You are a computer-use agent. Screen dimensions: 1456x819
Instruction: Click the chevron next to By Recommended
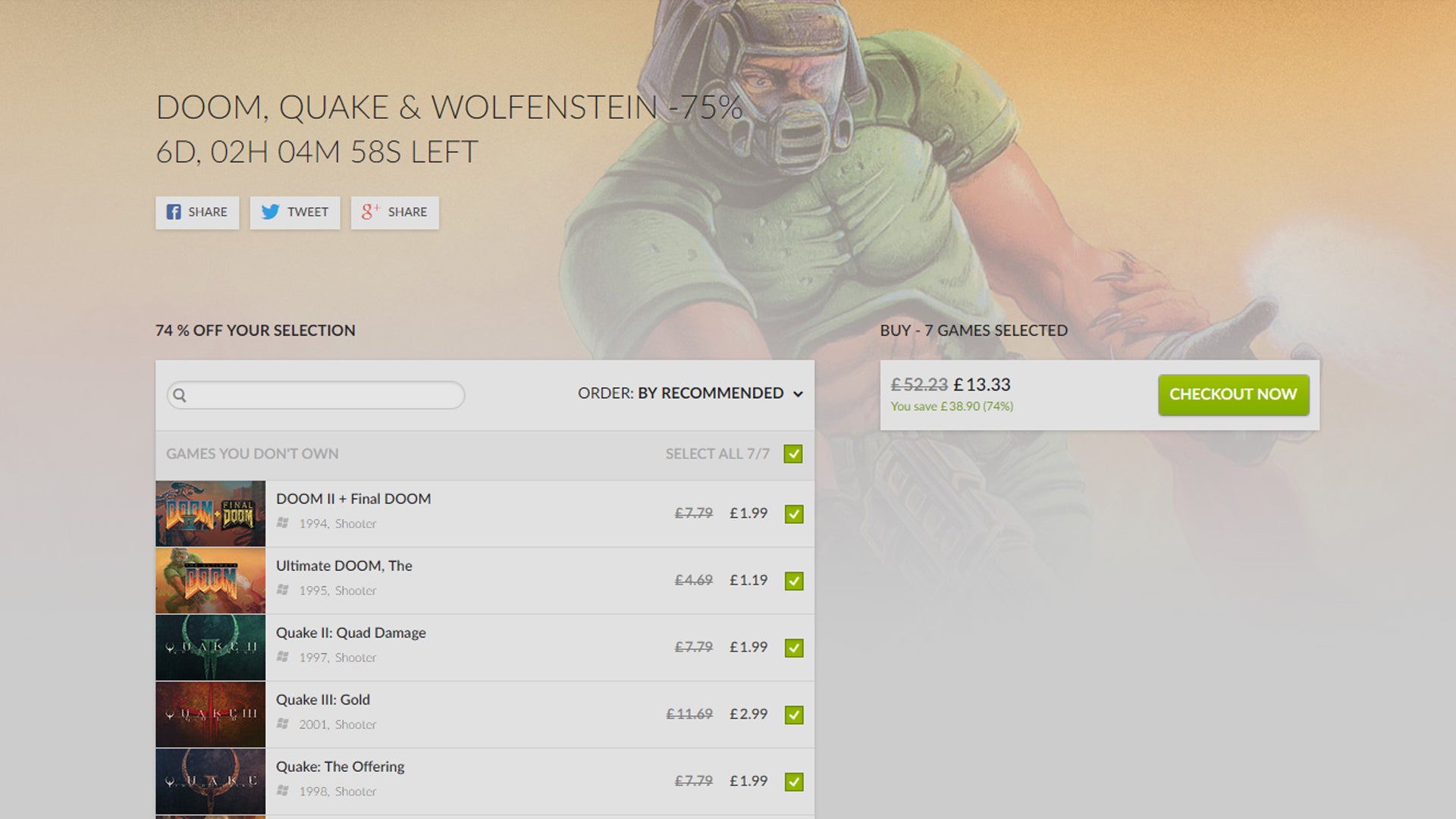(798, 394)
